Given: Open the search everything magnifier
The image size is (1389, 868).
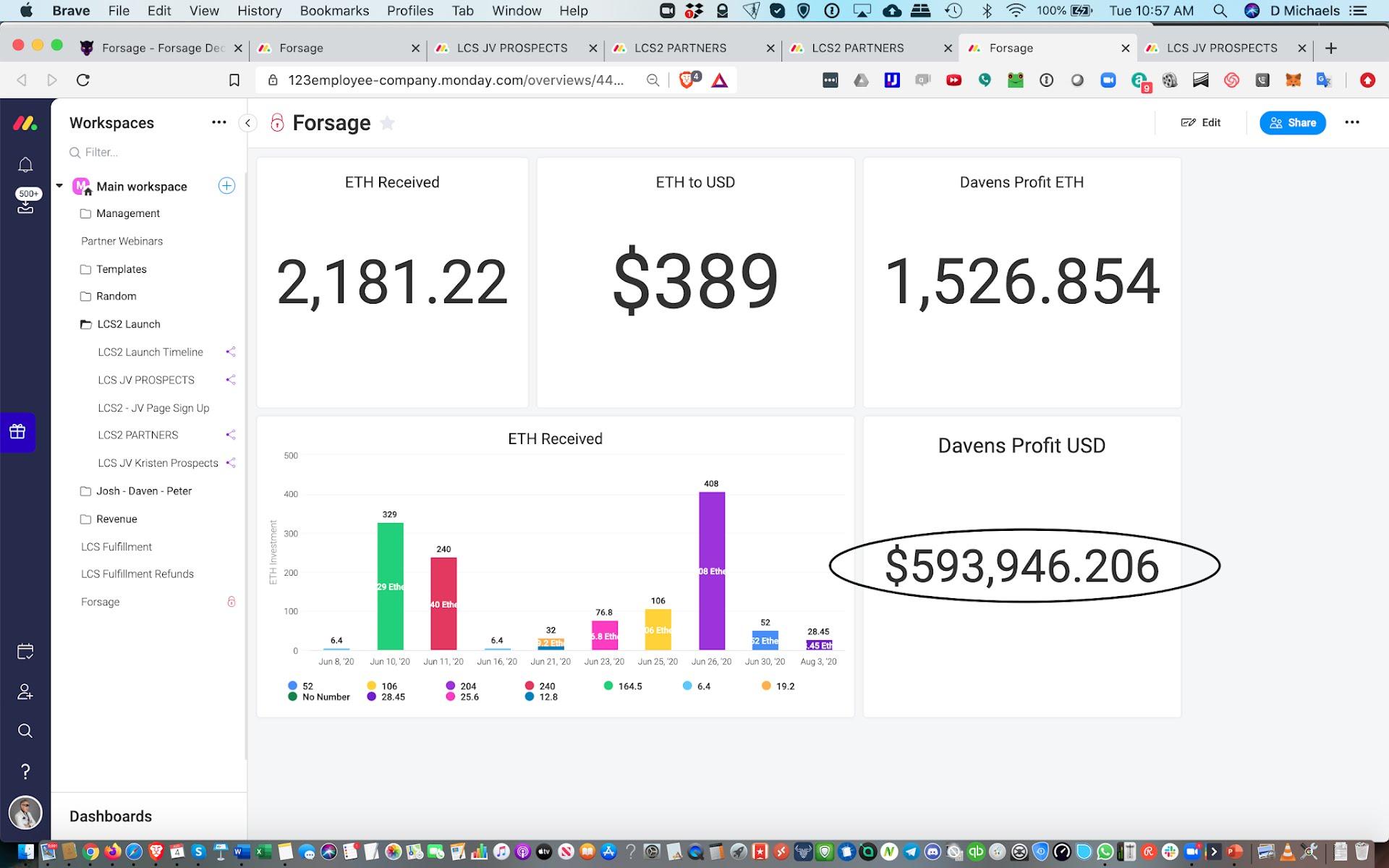Looking at the screenshot, I should pyautogui.click(x=25, y=731).
